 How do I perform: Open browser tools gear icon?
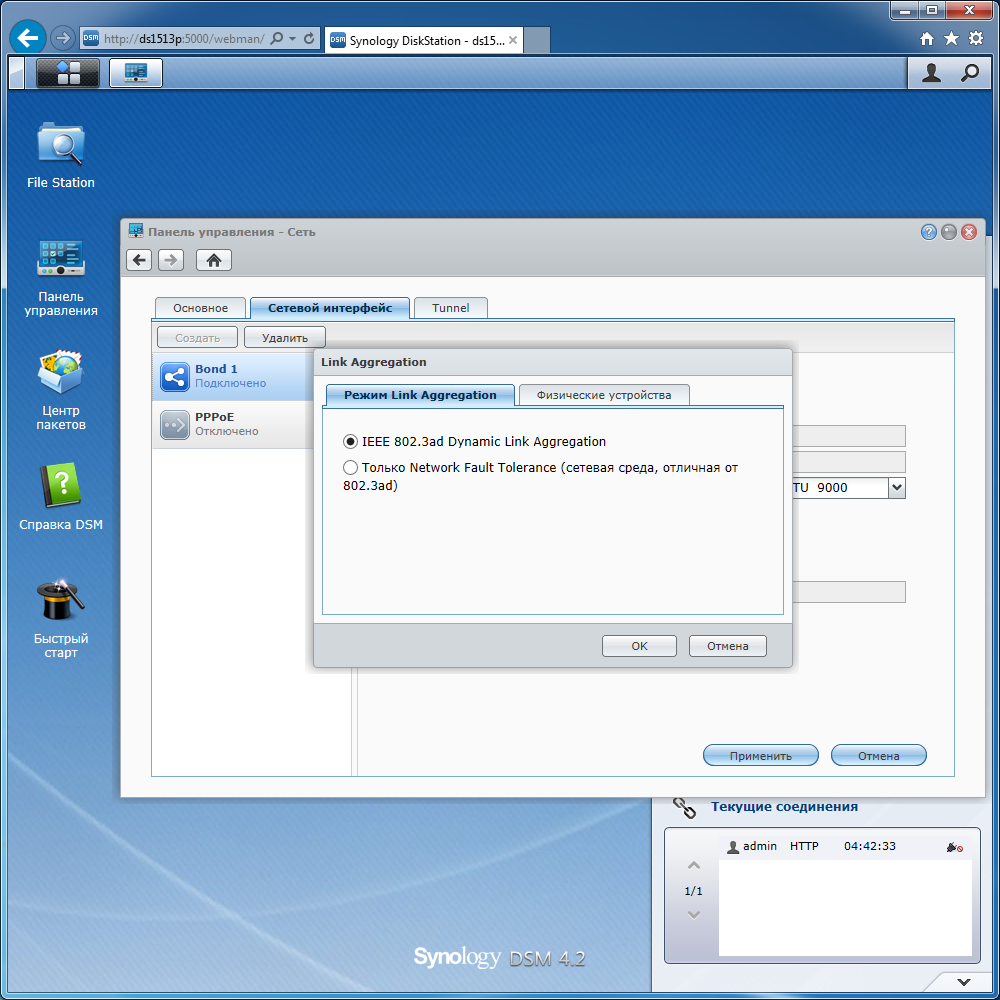tap(976, 38)
